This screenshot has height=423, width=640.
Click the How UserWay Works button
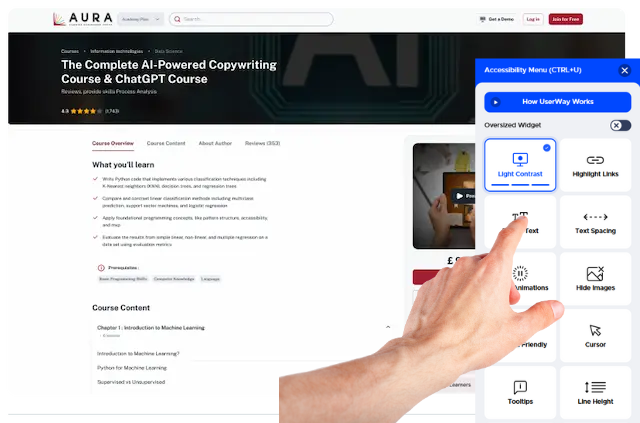557,102
